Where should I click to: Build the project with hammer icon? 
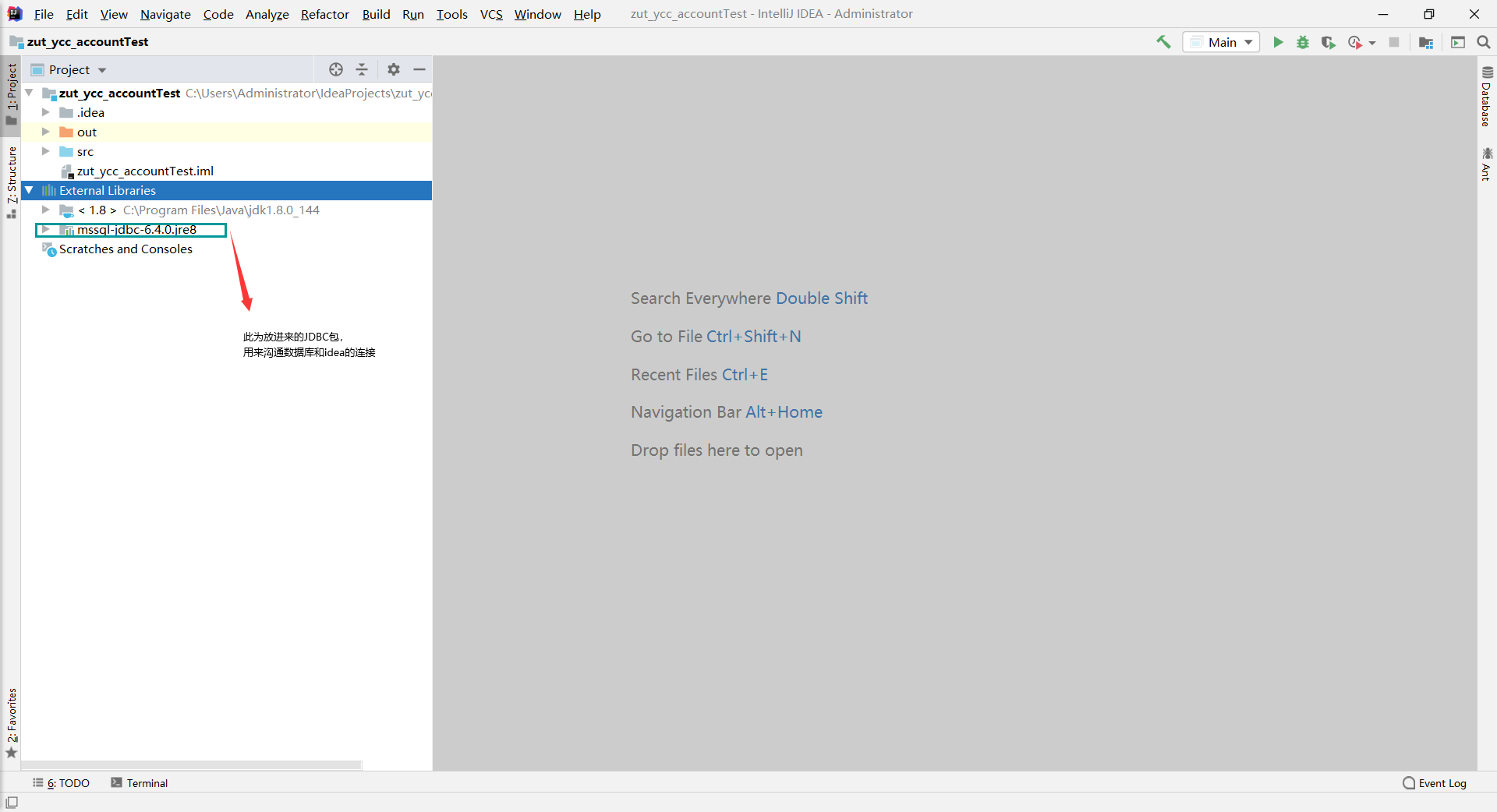1163,42
